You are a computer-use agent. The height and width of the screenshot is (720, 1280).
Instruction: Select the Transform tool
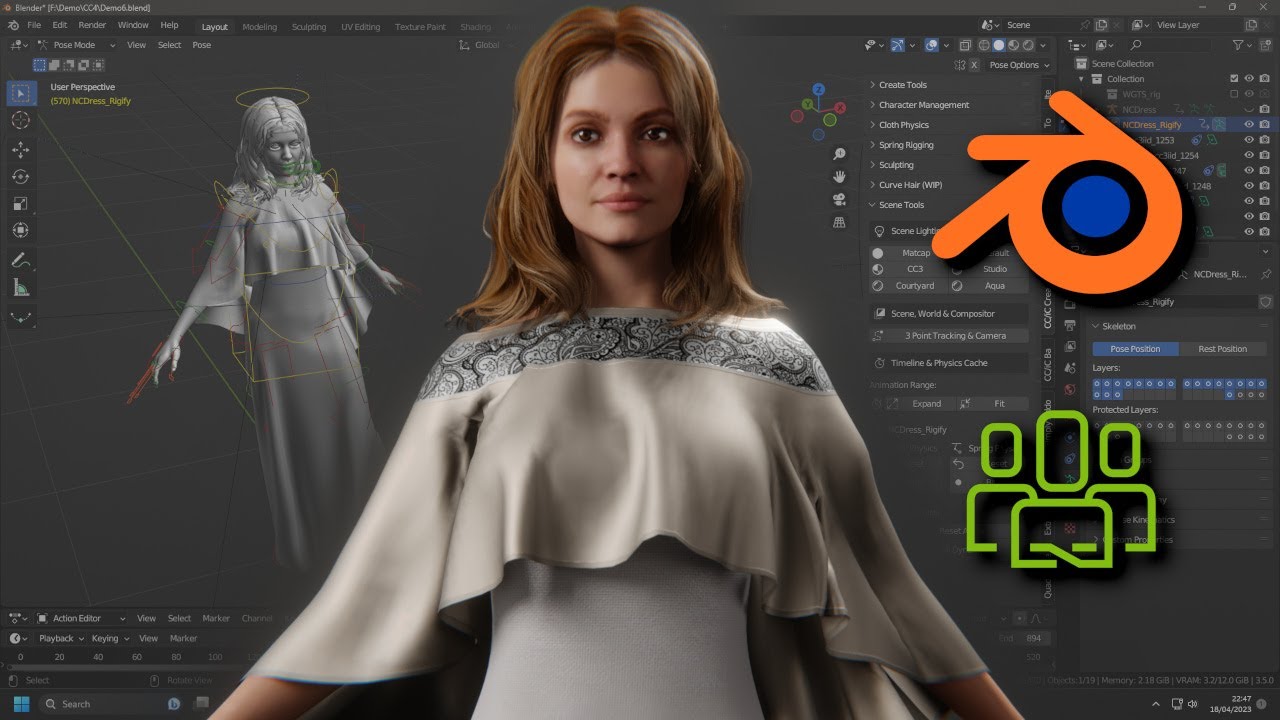pyautogui.click(x=20, y=231)
